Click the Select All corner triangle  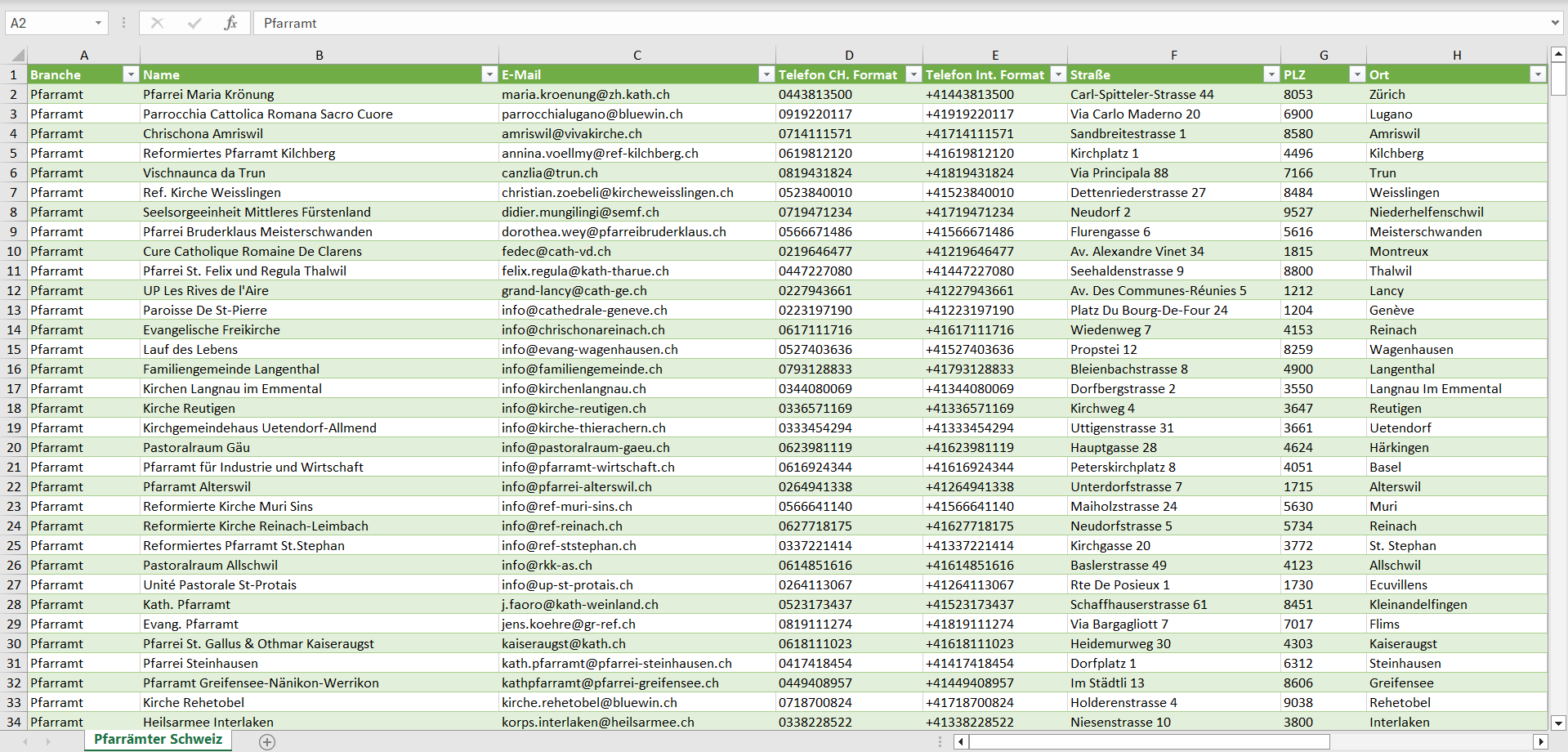tap(17, 56)
